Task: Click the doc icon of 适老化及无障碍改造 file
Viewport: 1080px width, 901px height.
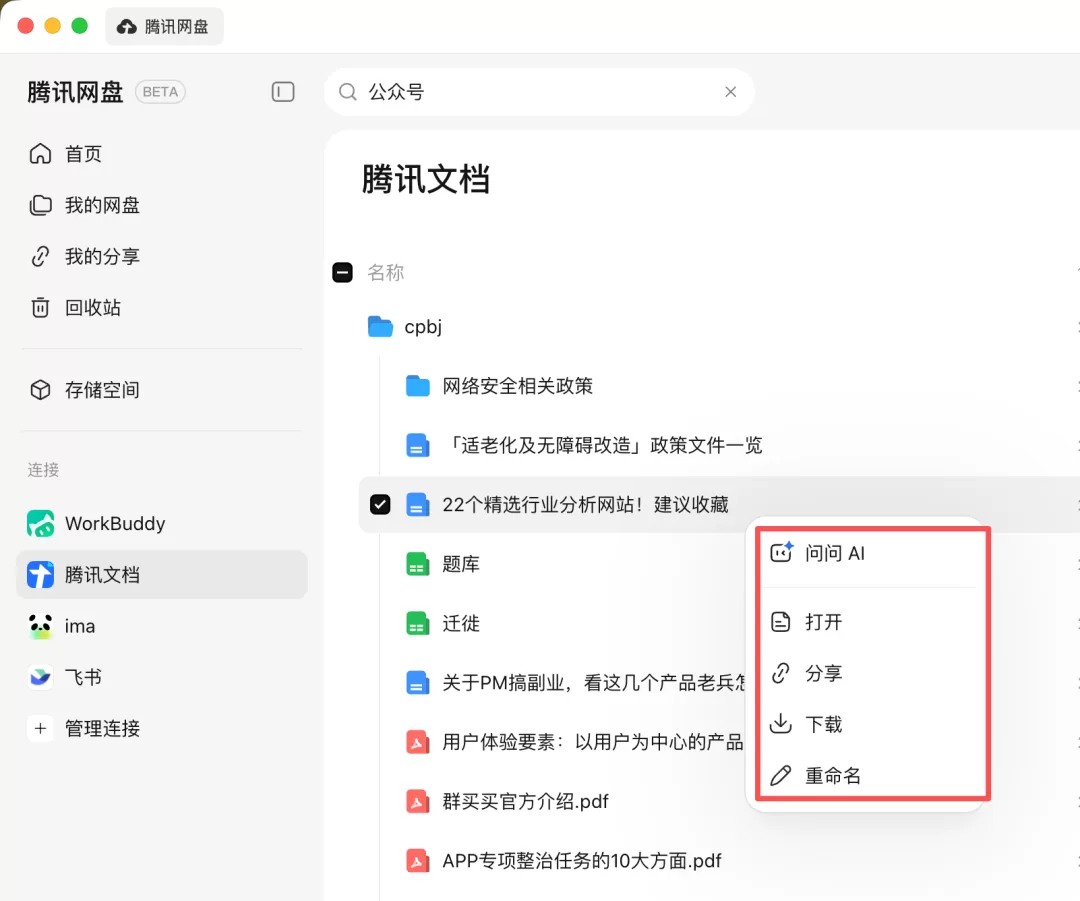Action: coord(417,445)
